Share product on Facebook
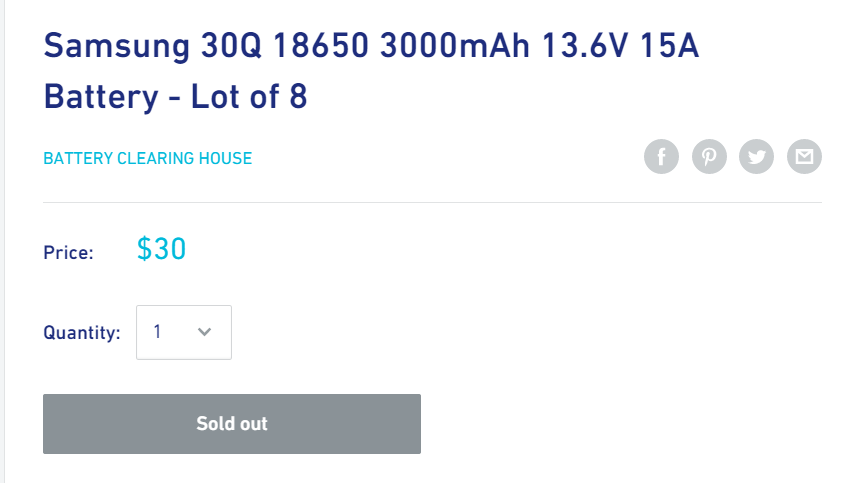Viewport: 847px width, 483px height. pos(661,157)
